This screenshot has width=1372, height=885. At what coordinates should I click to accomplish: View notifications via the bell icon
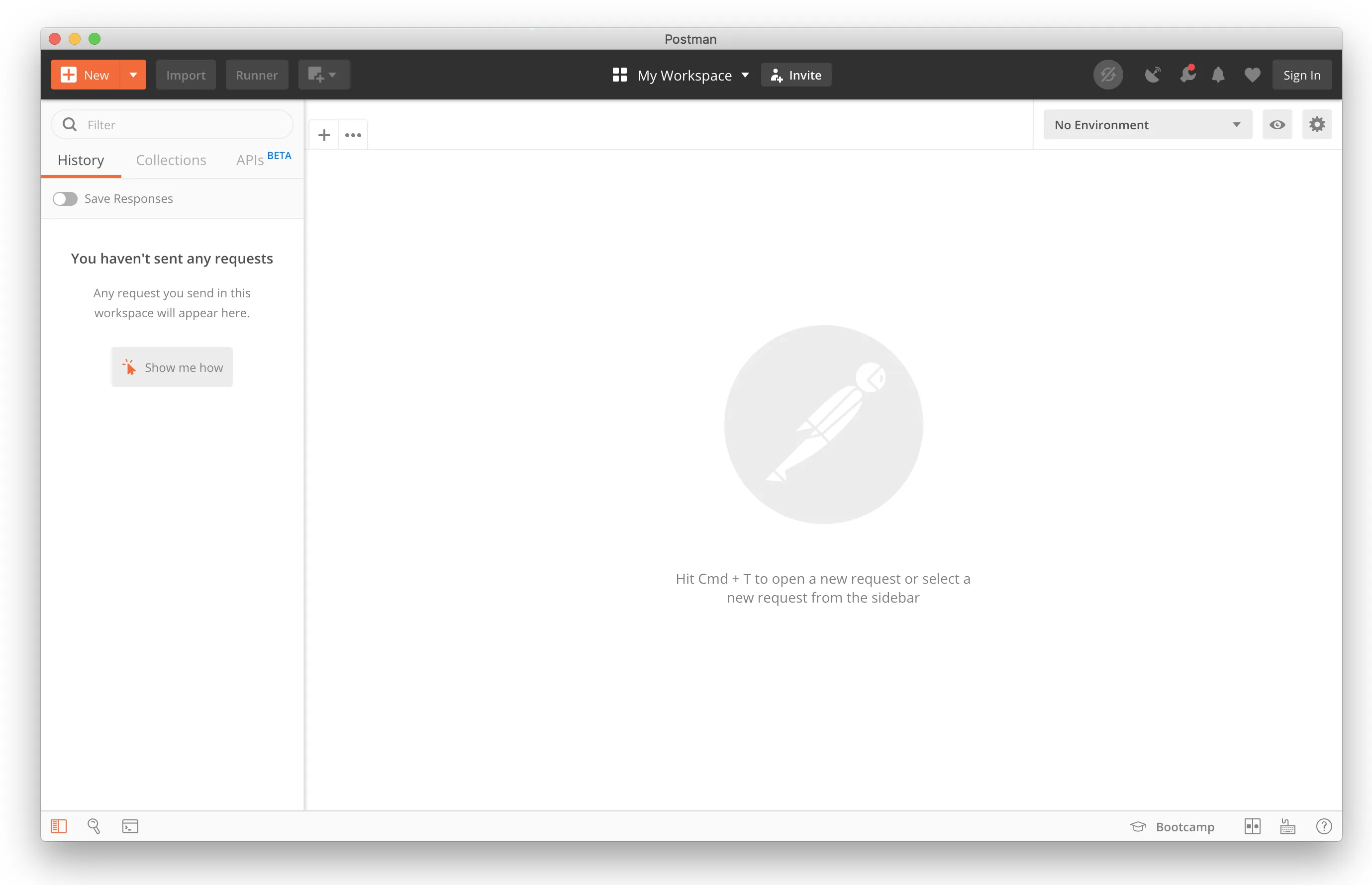(1218, 74)
